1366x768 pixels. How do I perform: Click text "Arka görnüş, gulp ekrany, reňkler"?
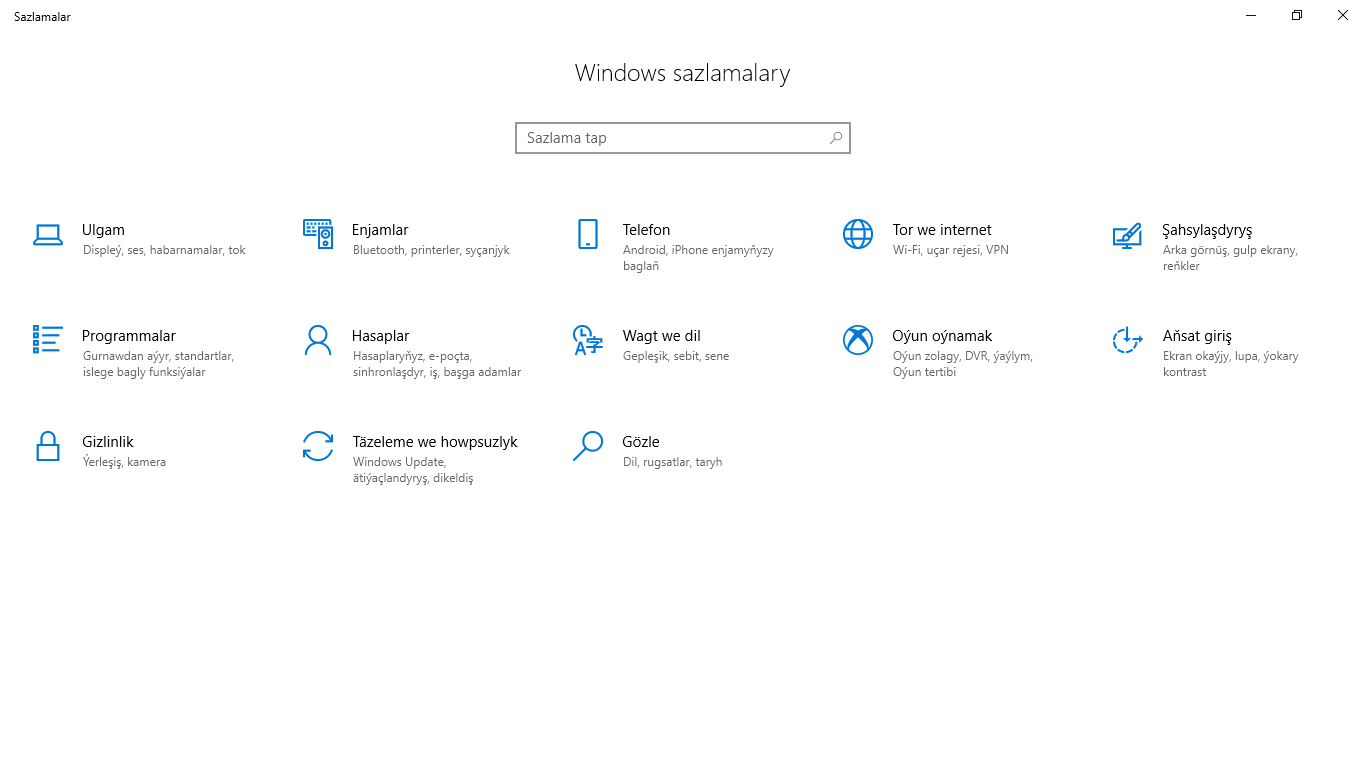click(1230, 258)
